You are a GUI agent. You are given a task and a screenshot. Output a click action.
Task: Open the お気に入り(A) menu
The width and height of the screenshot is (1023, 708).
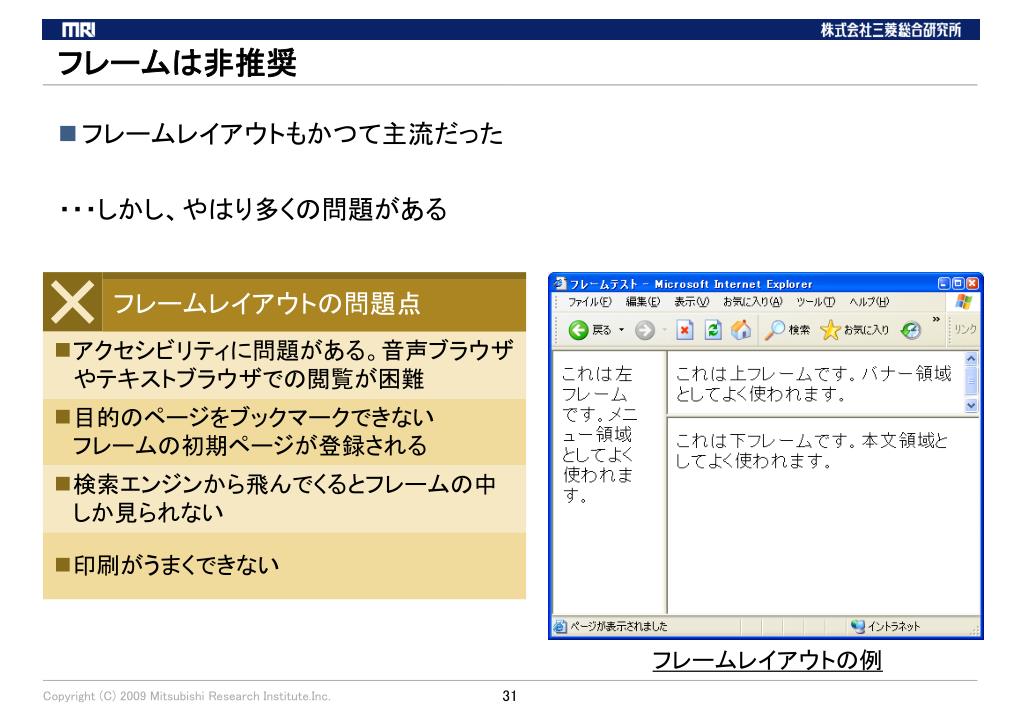(752, 302)
